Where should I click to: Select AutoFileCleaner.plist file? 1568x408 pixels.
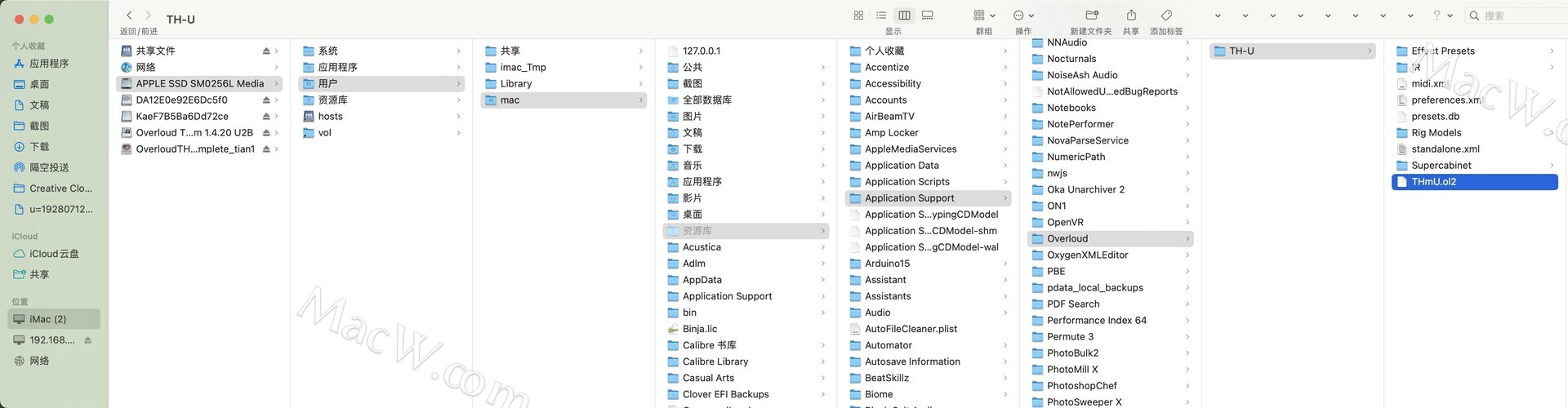(x=928, y=329)
